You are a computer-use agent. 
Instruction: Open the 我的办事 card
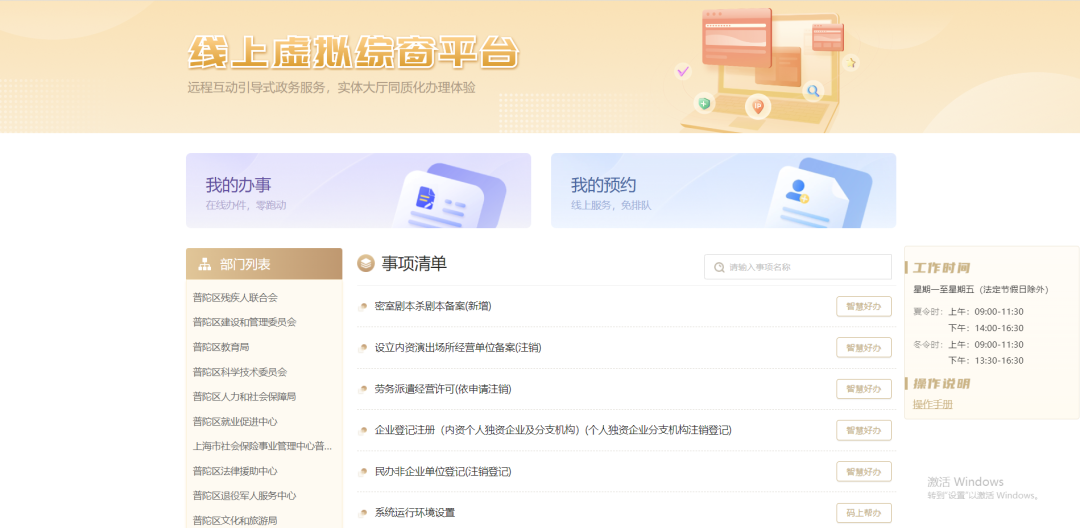[358, 190]
